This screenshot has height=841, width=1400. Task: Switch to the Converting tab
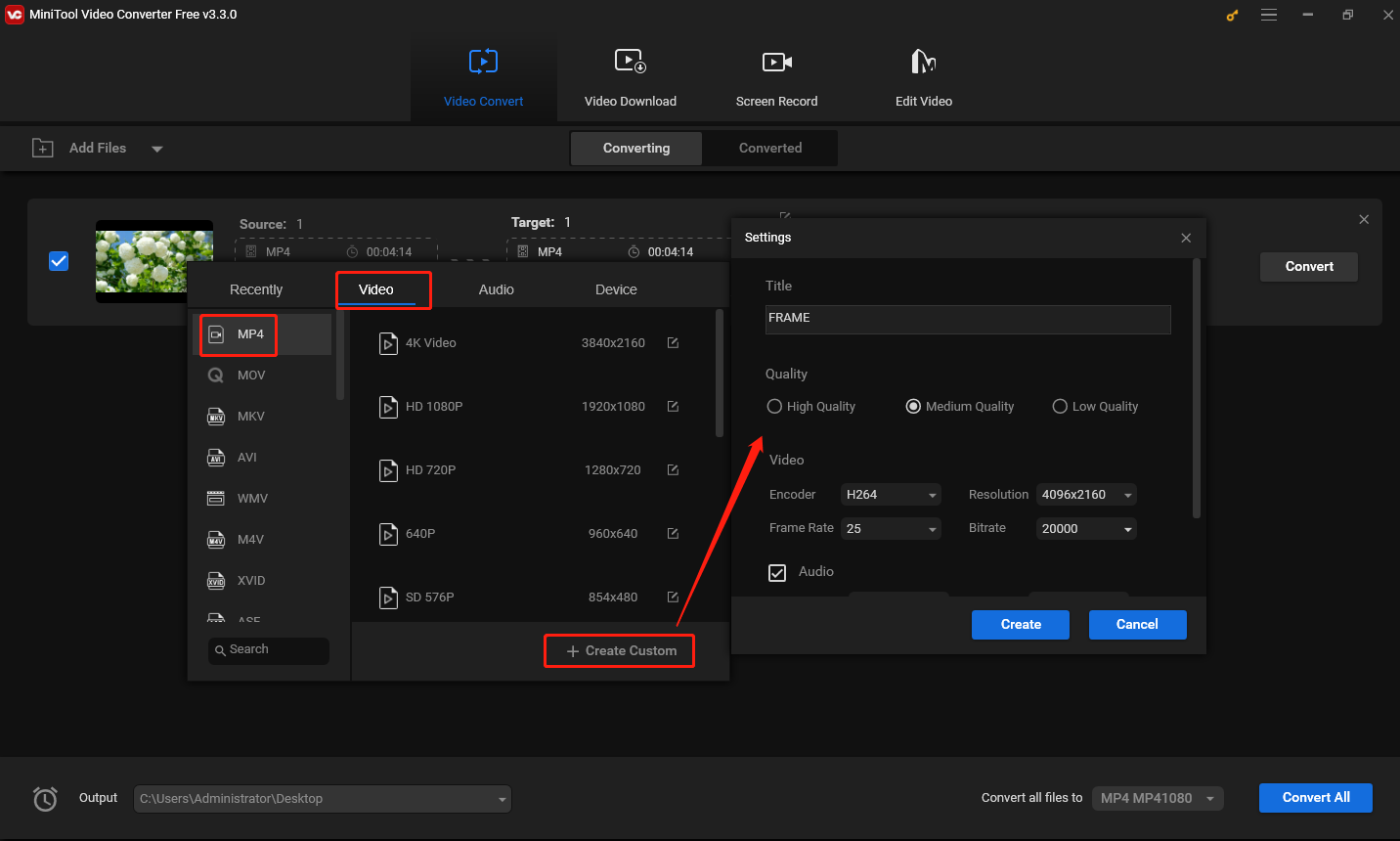pos(636,148)
